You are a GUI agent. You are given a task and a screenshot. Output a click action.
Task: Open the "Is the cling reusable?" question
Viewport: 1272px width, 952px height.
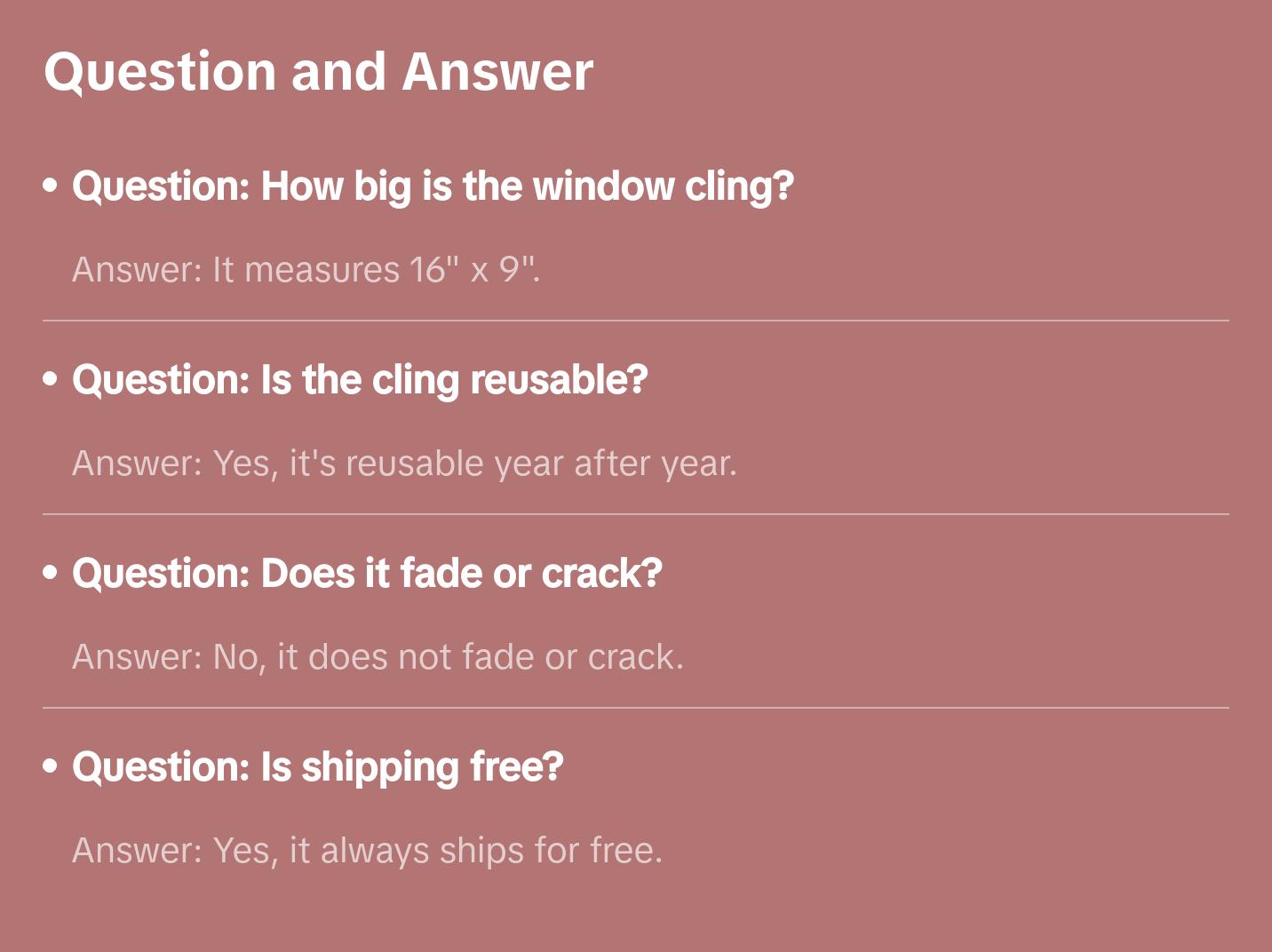pyautogui.click(x=360, y=380)
